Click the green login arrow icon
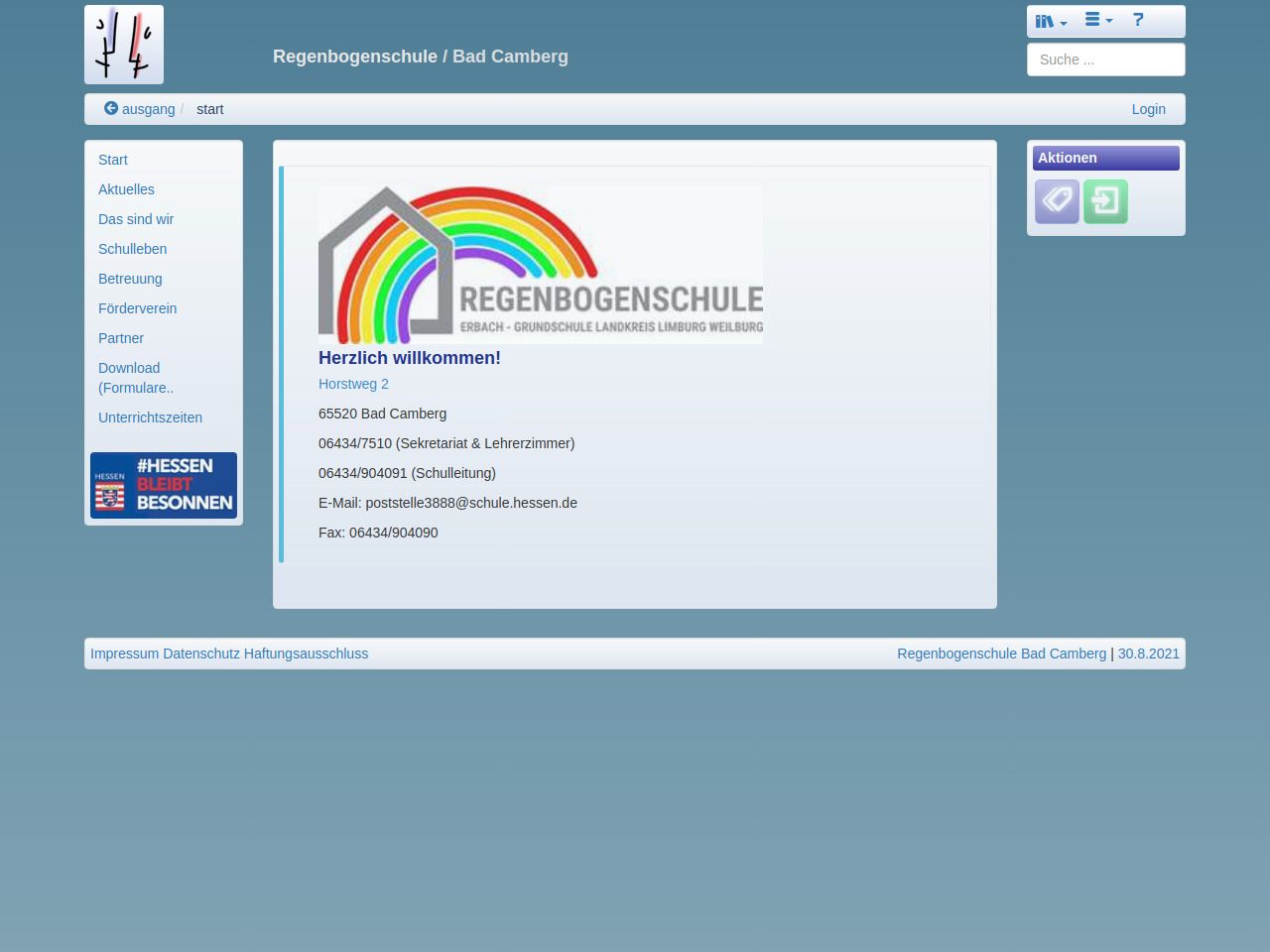 coord(1105,201)
